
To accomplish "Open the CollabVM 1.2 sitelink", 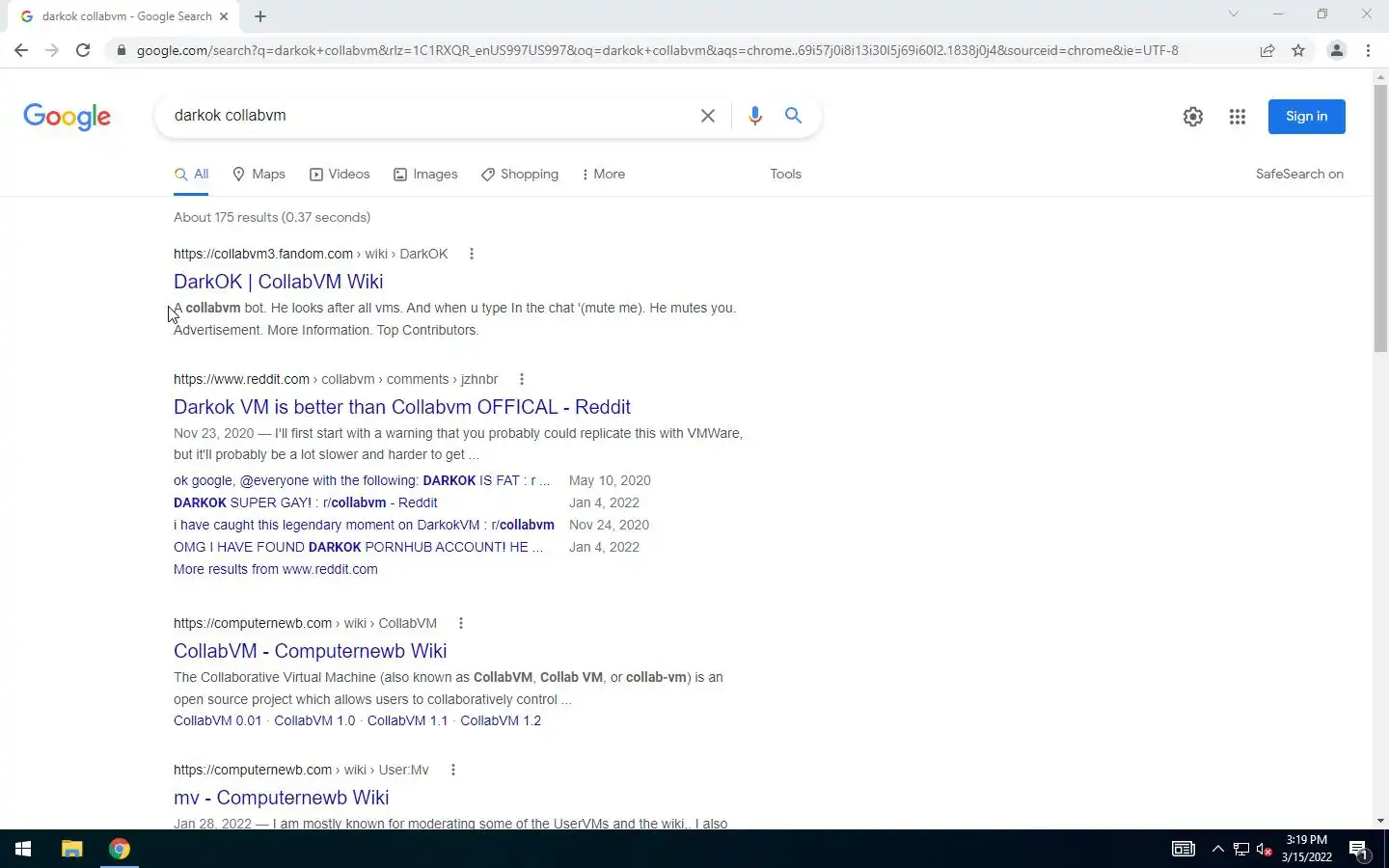I will click(x=501, y=720).
